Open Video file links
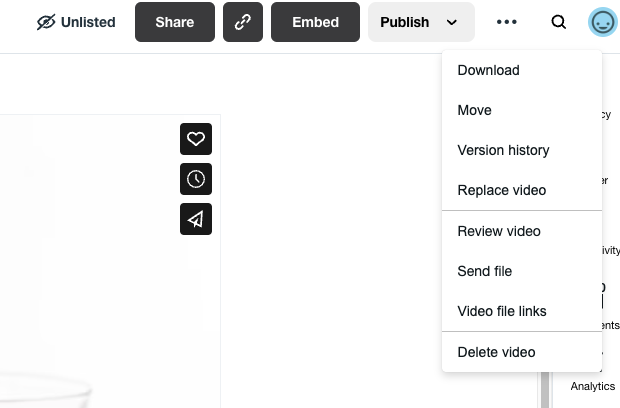 (x=501, y=311)
